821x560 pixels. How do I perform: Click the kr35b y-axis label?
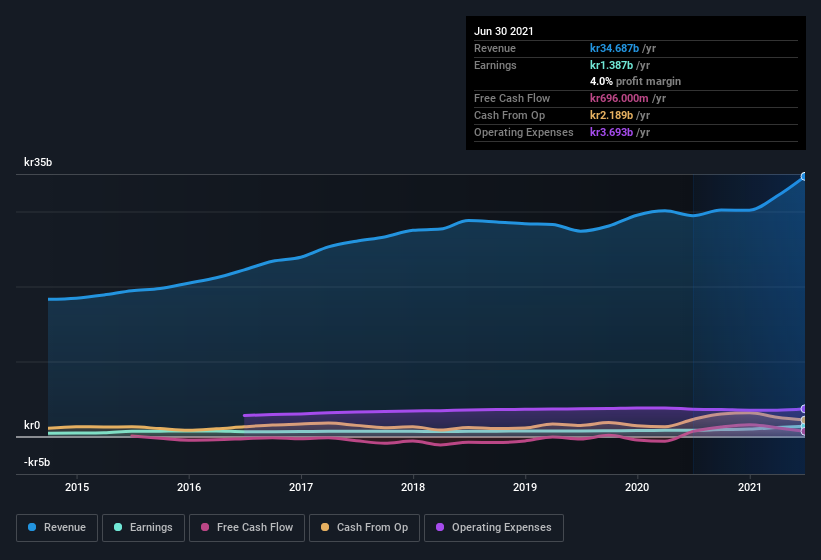click(x=38, y=162)
